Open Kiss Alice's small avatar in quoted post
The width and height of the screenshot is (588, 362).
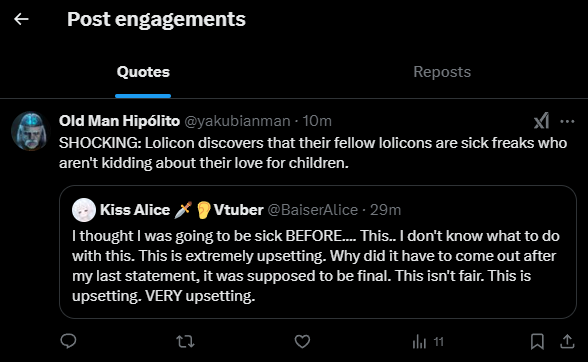[x=84, y=210]
